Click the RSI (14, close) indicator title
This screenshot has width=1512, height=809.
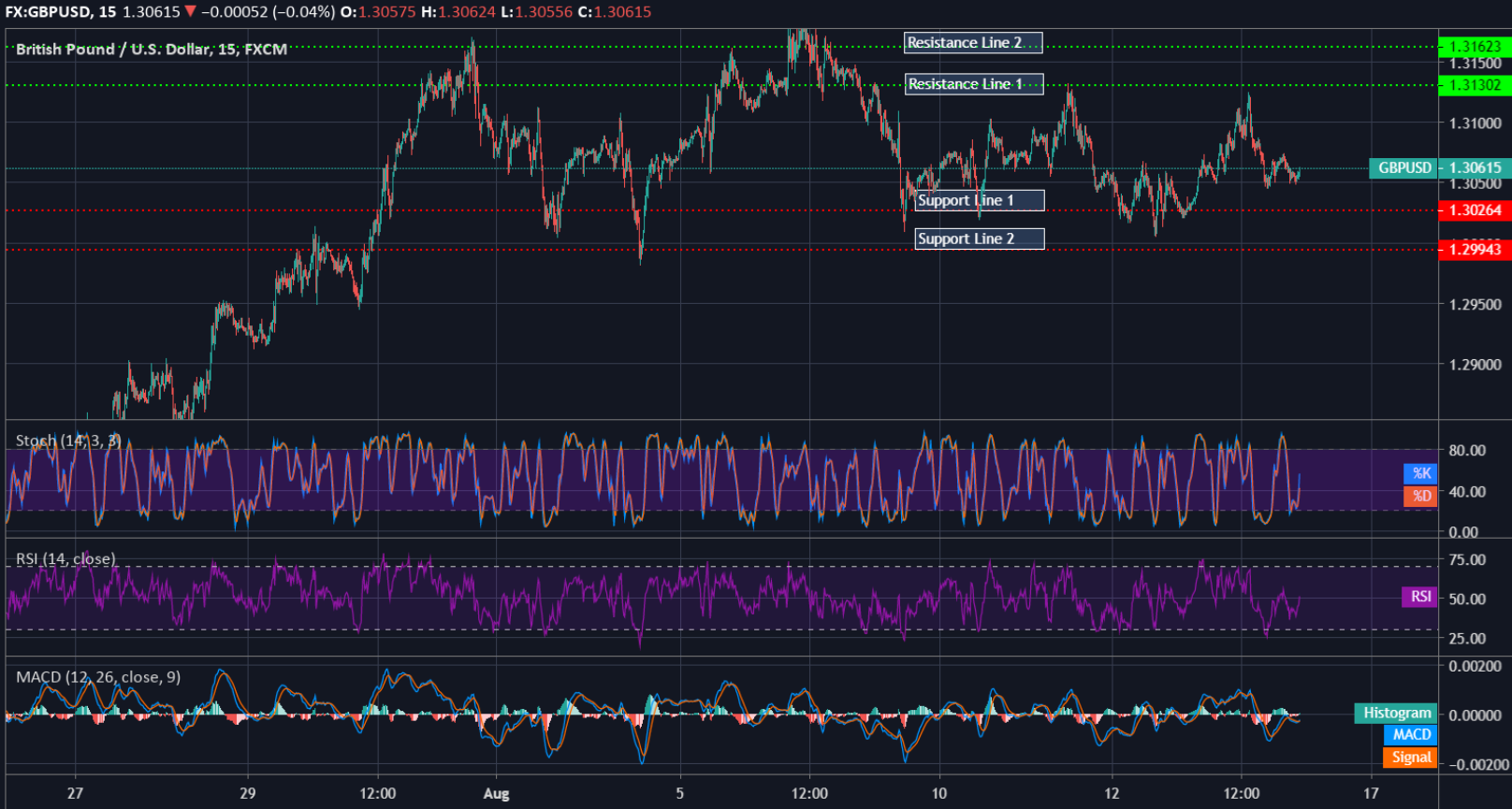[65, 558]
